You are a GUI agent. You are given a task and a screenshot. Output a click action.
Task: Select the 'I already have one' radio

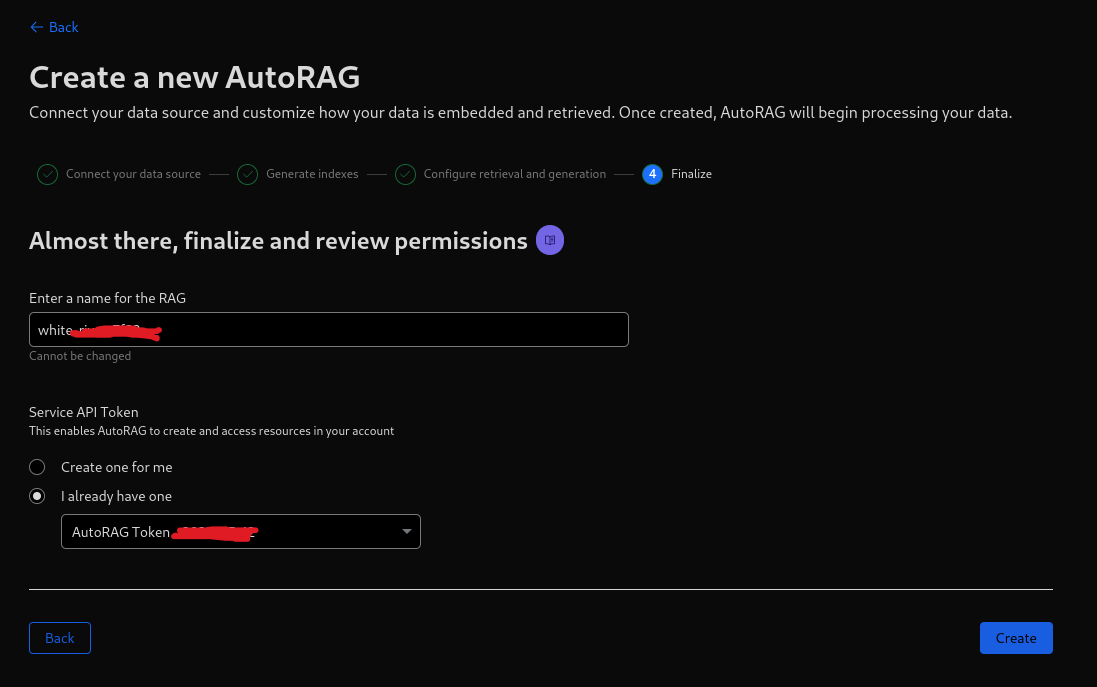(x=37, y=496)
